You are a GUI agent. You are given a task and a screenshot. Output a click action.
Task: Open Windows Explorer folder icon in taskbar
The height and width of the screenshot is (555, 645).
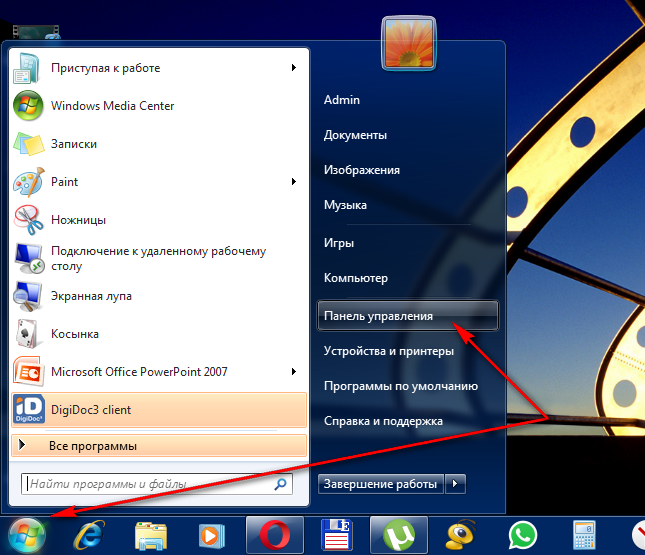pyautogui.click(x=151, y=536)
